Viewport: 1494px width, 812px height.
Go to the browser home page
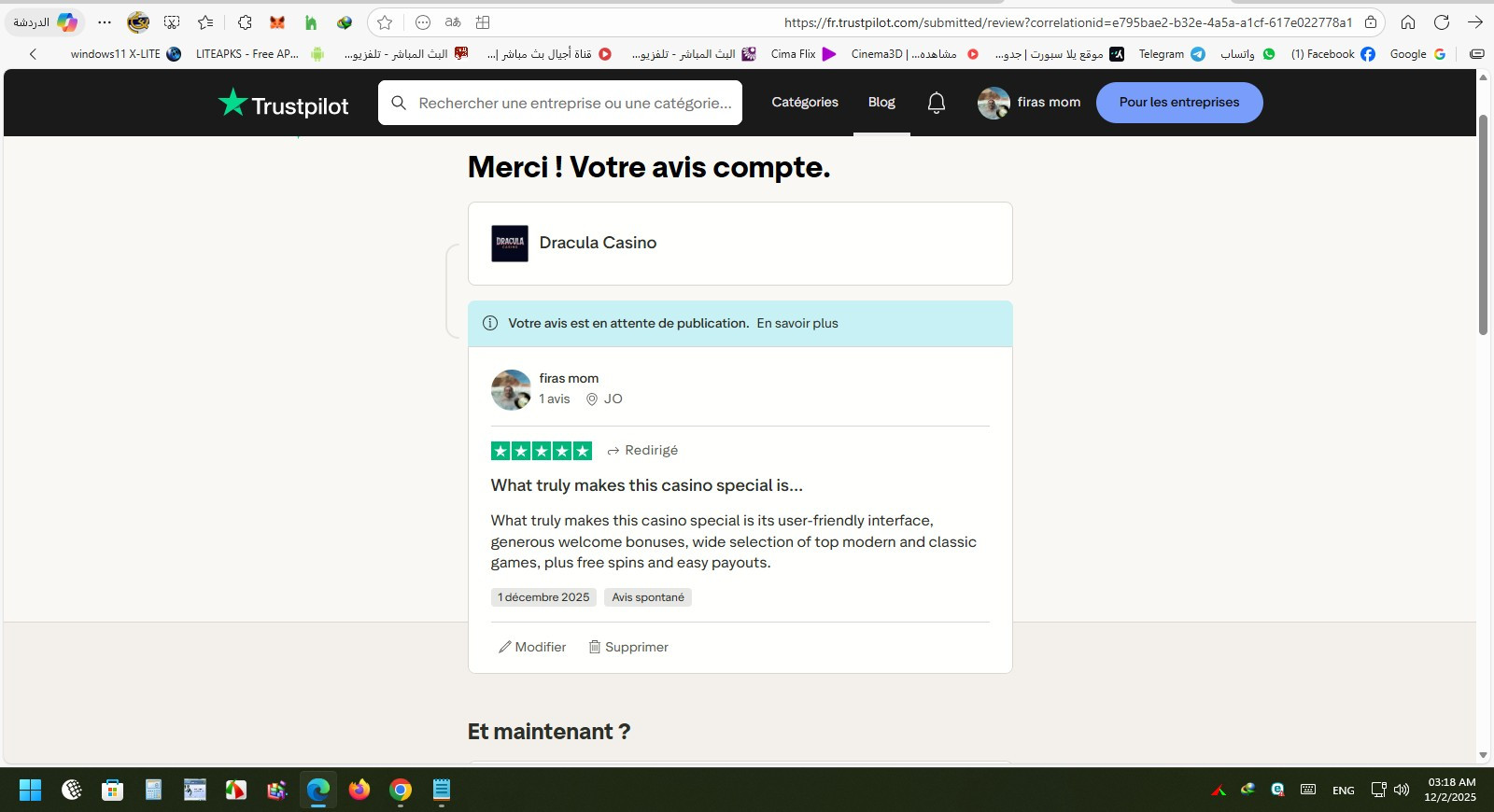(x=1408, y=22)
